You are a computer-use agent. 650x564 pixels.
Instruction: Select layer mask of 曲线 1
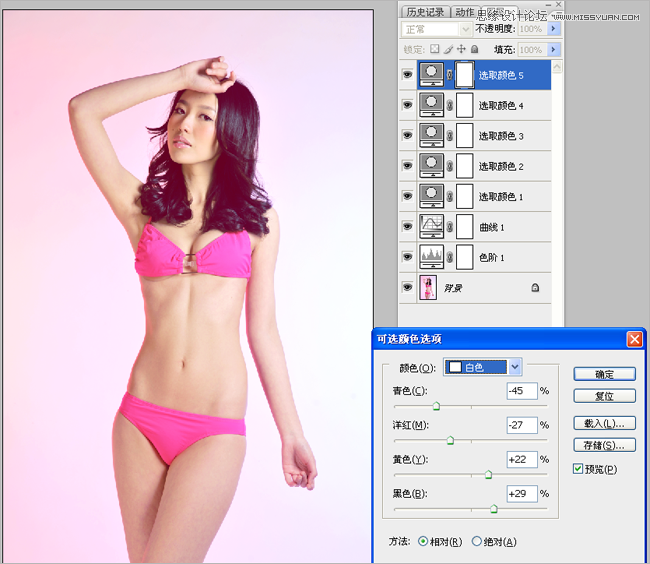[x=464, y=226]
